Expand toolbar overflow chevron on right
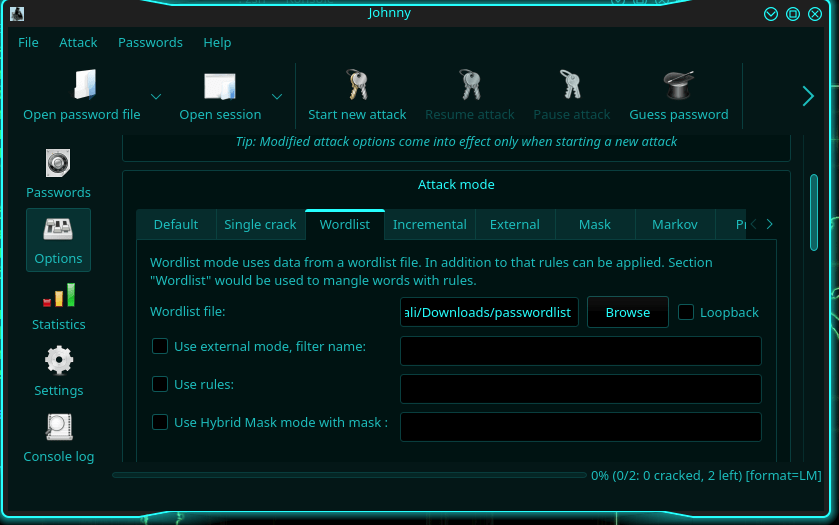This screenshot has width=839, height=525. tap(808, 96)
